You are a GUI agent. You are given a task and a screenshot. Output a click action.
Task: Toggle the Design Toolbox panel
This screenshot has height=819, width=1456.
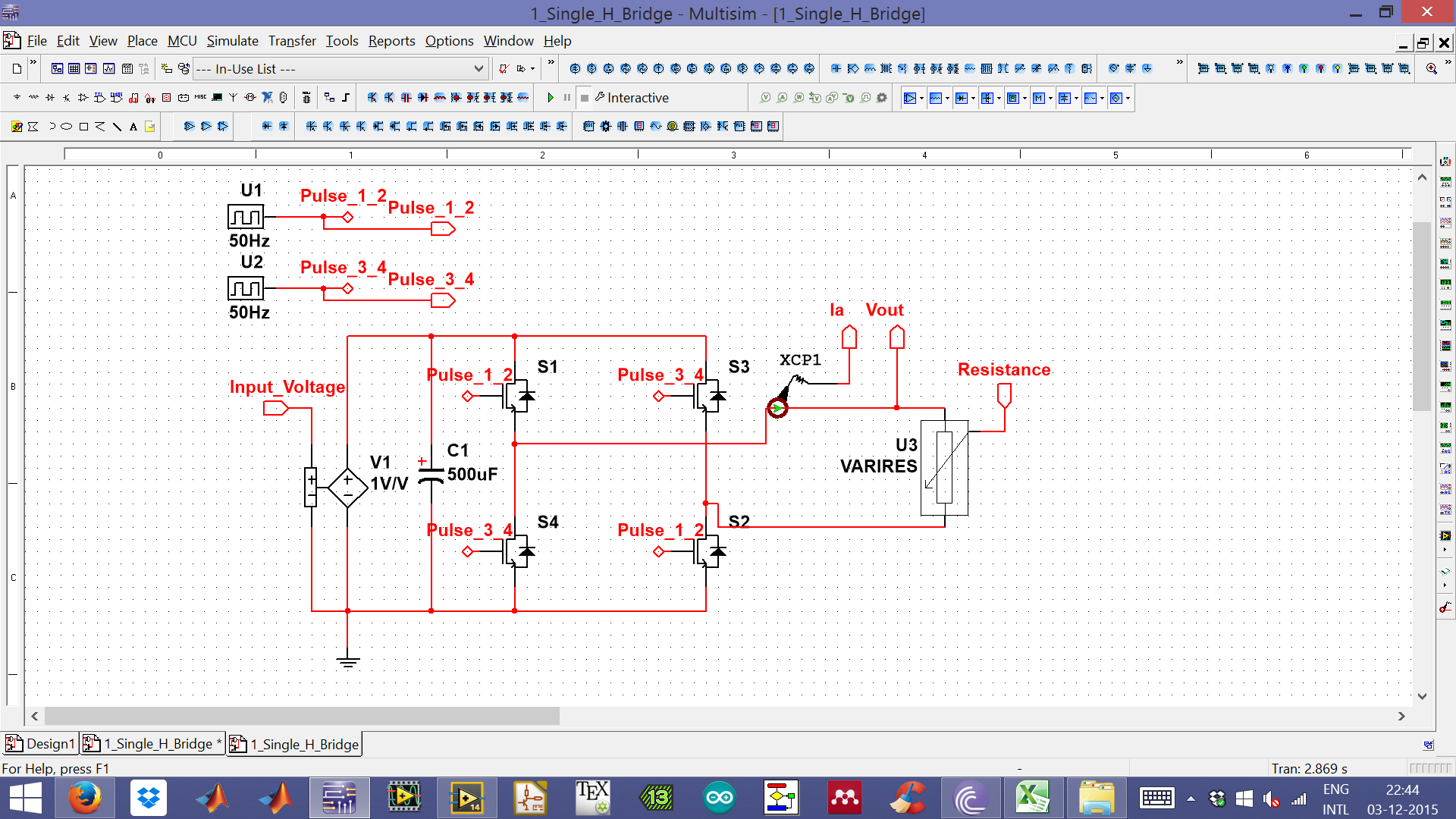pyautogui.click(x=58, y=68)
